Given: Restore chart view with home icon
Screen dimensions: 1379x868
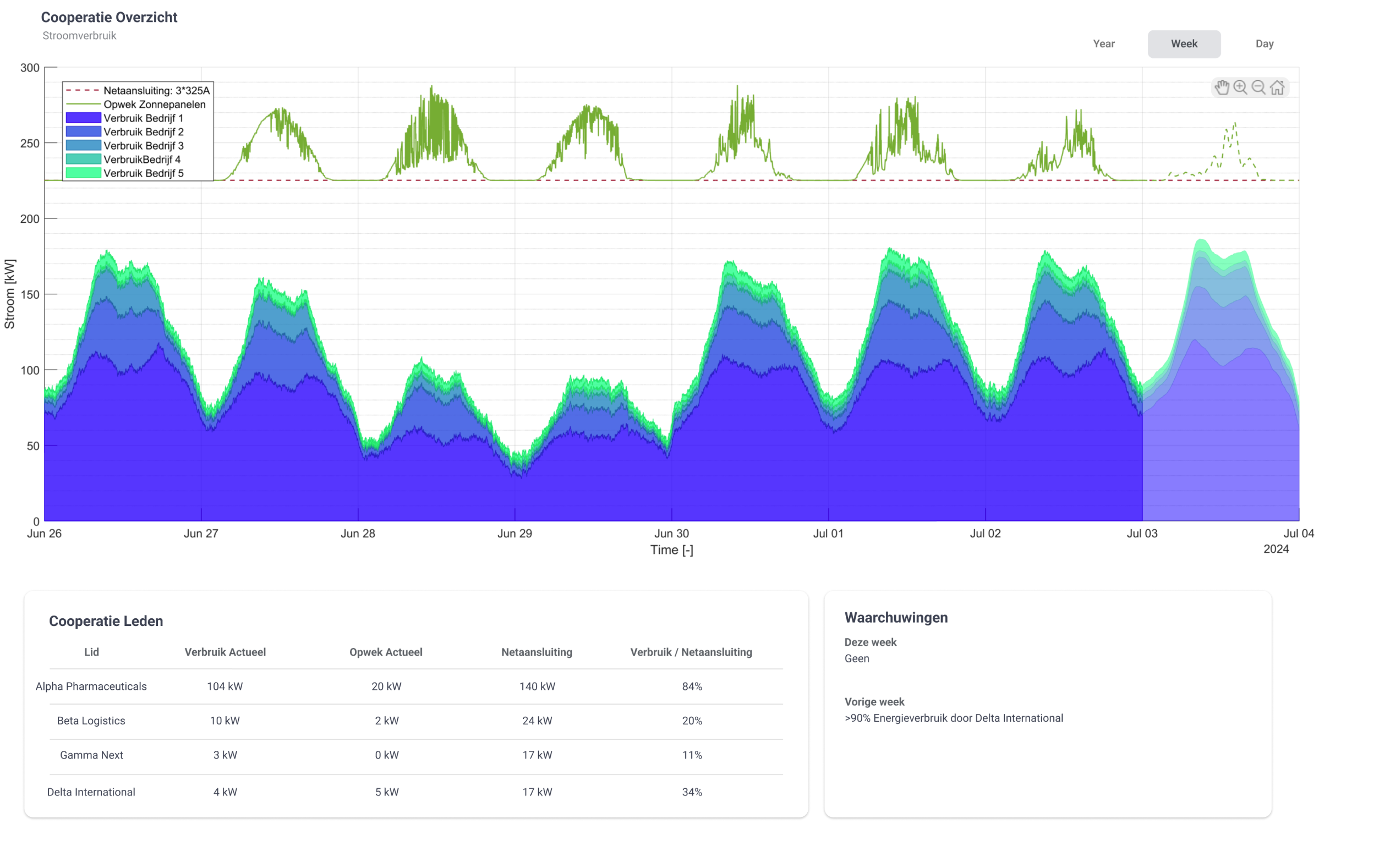Looking at the screenshot, I should [1277, 87].
